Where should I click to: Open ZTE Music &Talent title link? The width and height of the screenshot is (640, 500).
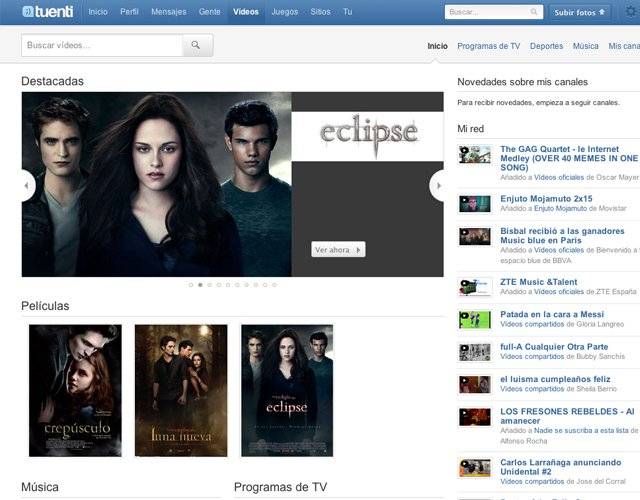[539, 282]
